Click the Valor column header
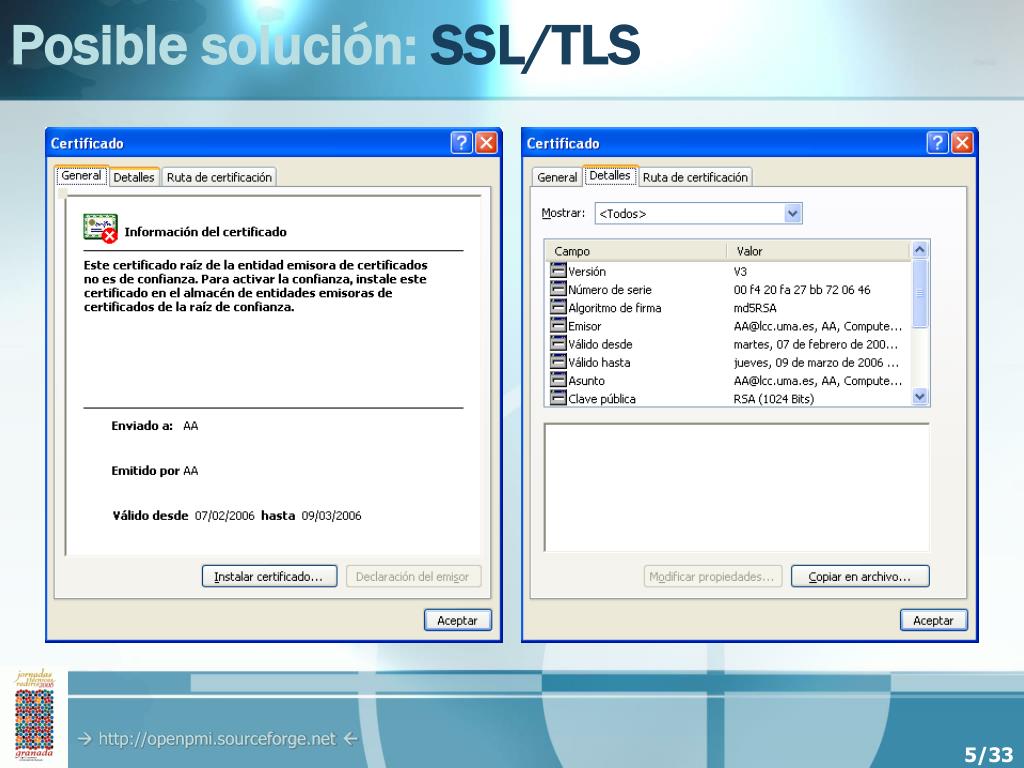The image size is (1024, 768). 818,251
